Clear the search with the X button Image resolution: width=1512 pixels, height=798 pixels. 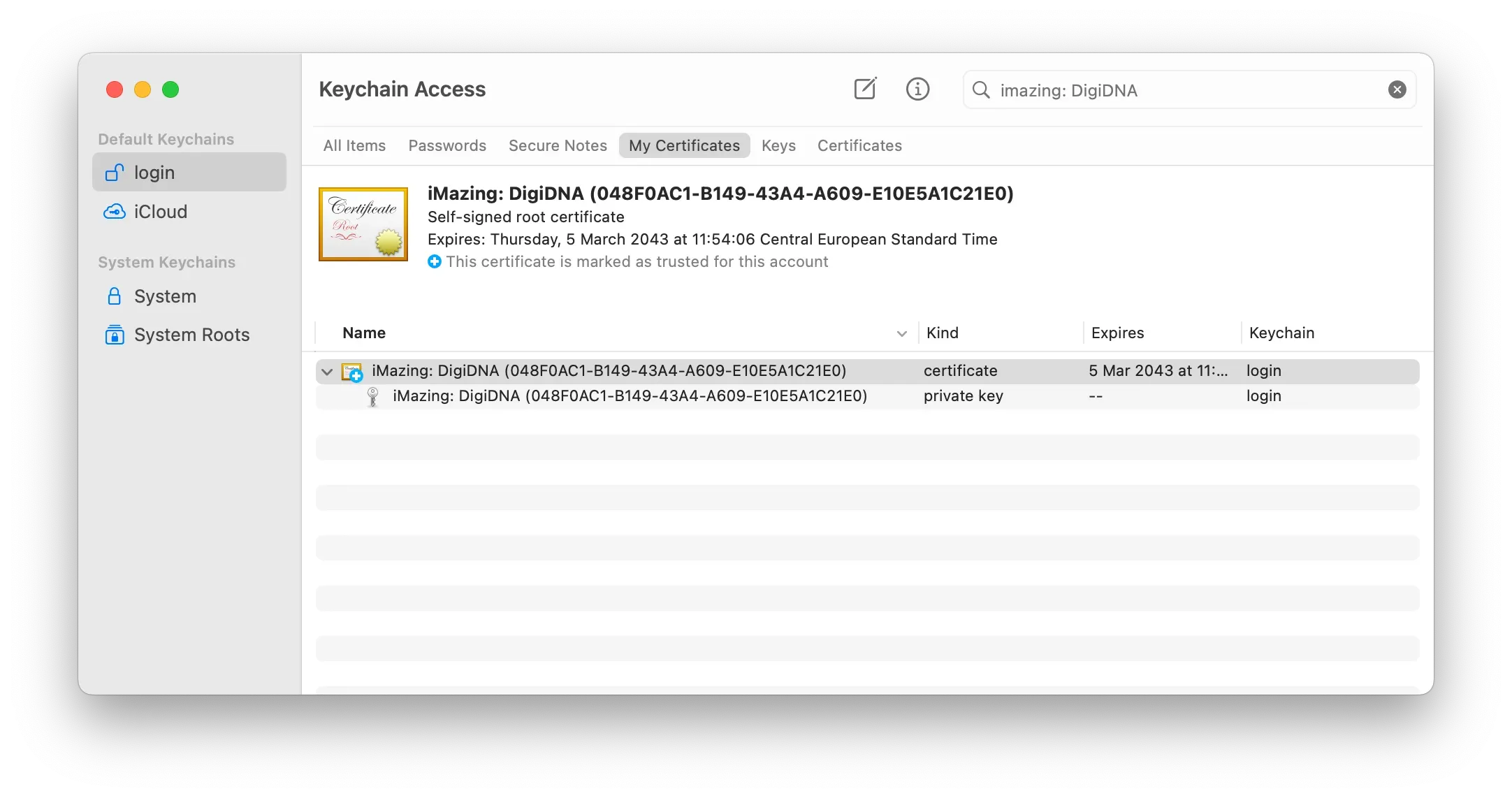(1396, 89)
